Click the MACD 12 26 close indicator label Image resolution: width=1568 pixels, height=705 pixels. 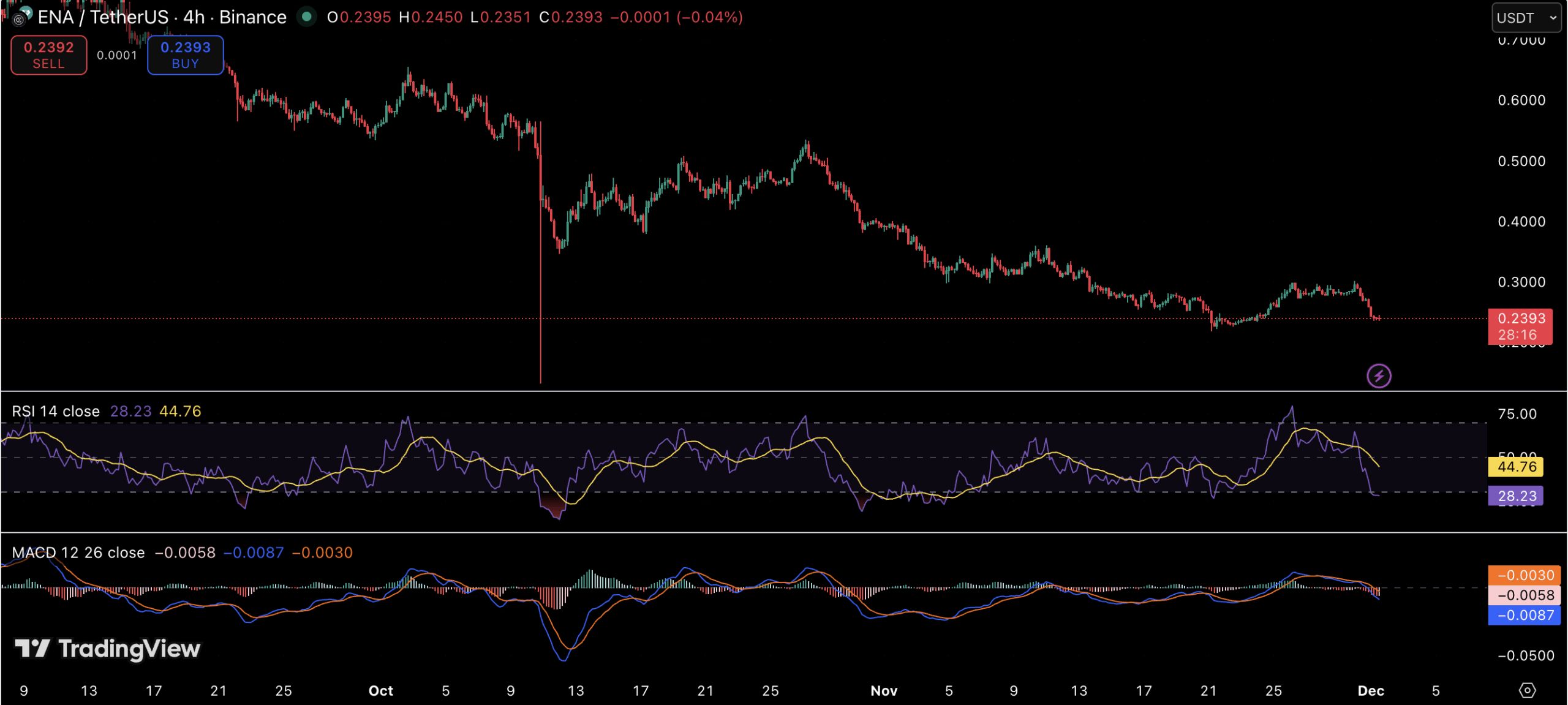[78, 552]
